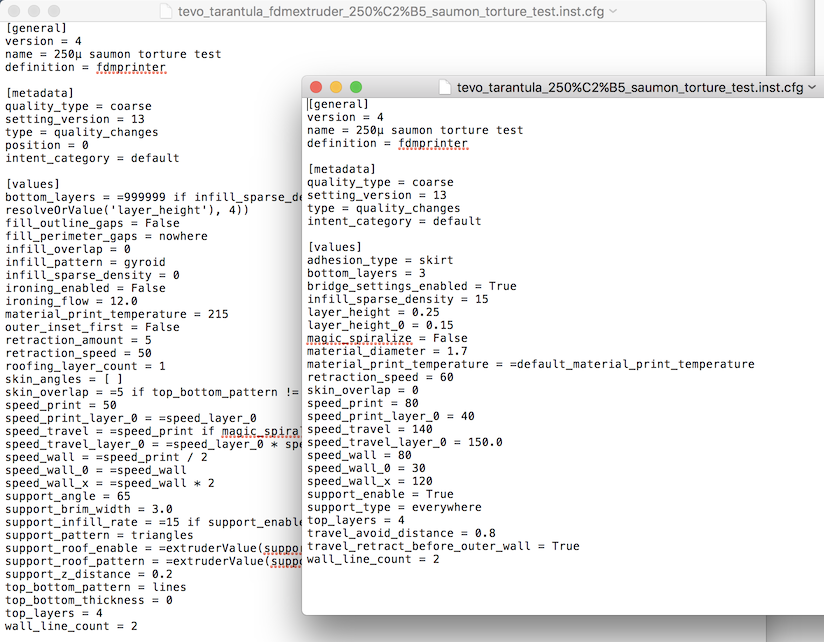Click 'retraction_amount = 5' in back window
This screenshot has height=642, width=824.
(78, 340)
